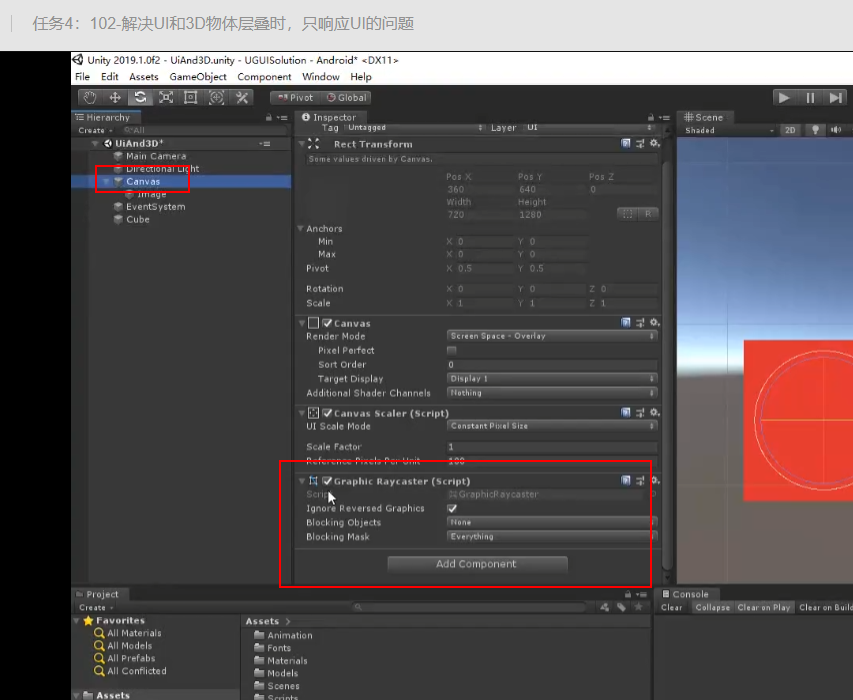Open Rect Transform preset selector
The width and height of the screenshot is (853, 700).
pyautogui.click(x=640, y=144)
